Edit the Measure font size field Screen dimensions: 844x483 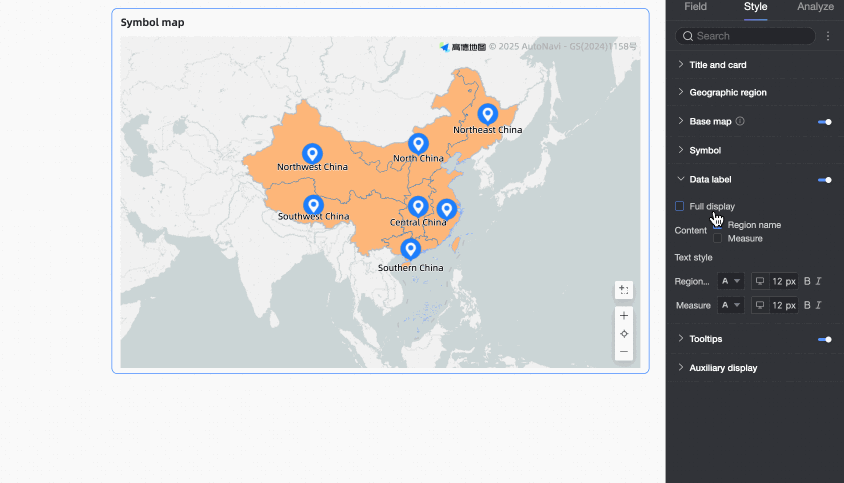point(784,305)
